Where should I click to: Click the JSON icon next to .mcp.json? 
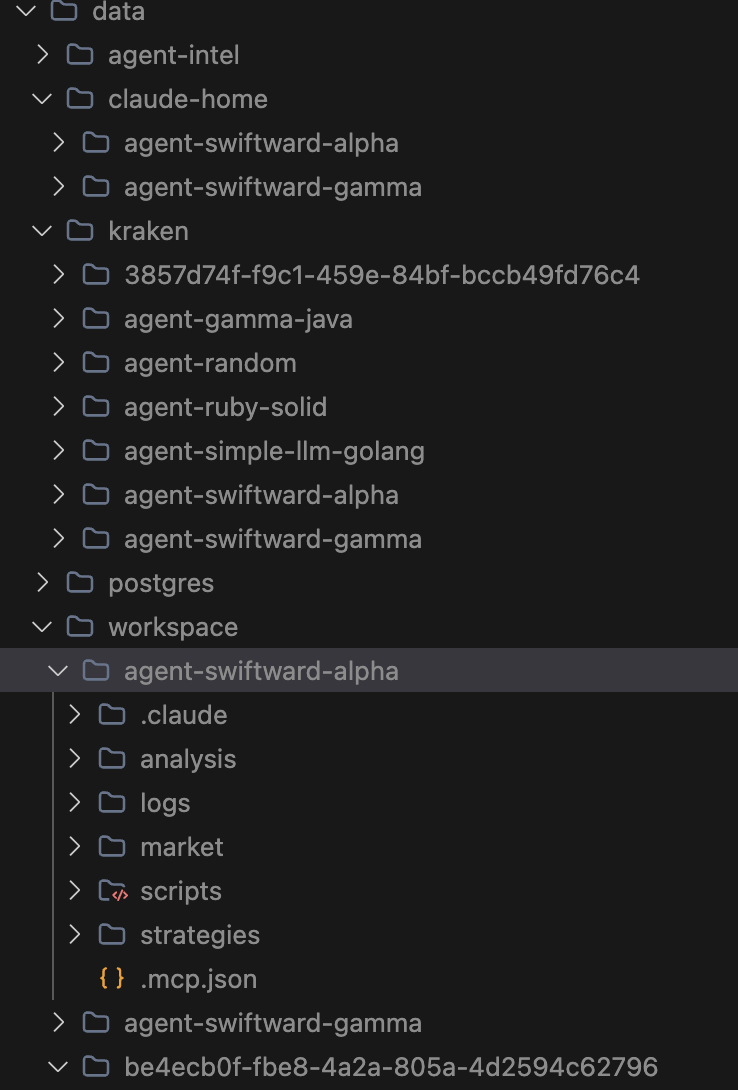(112, 979)
